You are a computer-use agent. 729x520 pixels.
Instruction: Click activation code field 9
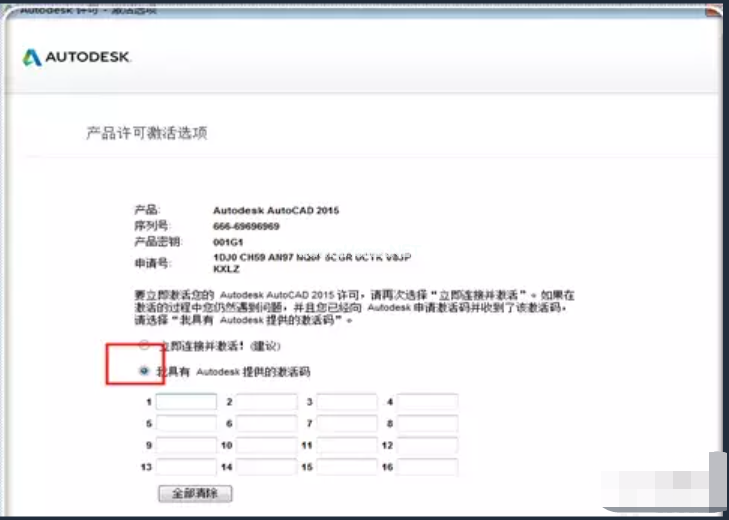tap(186, 446)
